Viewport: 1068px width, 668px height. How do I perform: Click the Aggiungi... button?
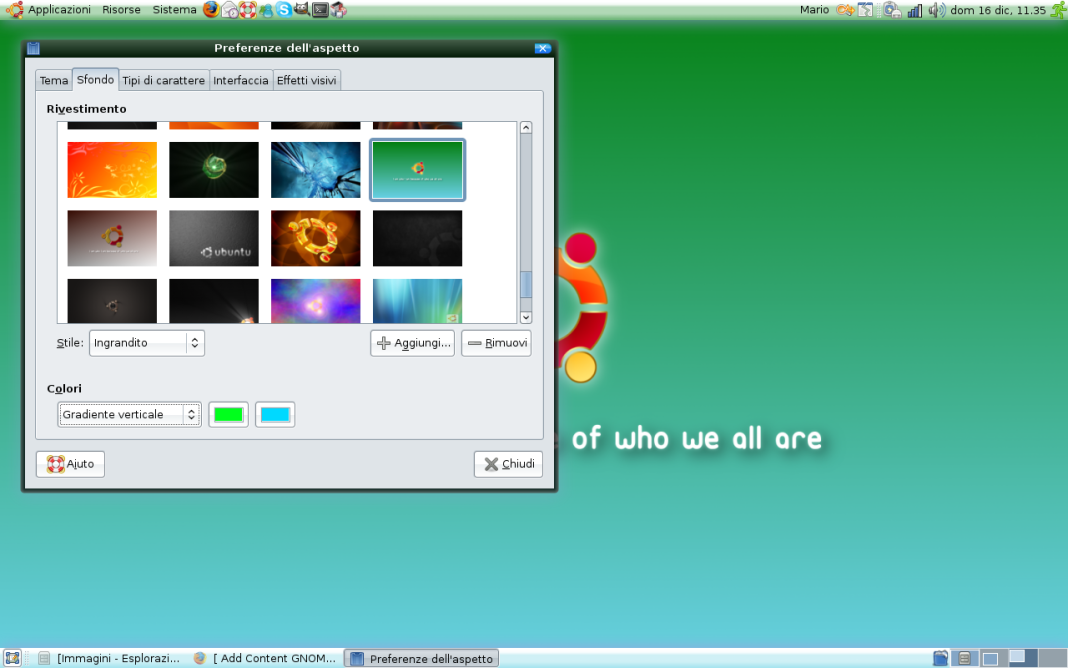(x=413, y=343)
